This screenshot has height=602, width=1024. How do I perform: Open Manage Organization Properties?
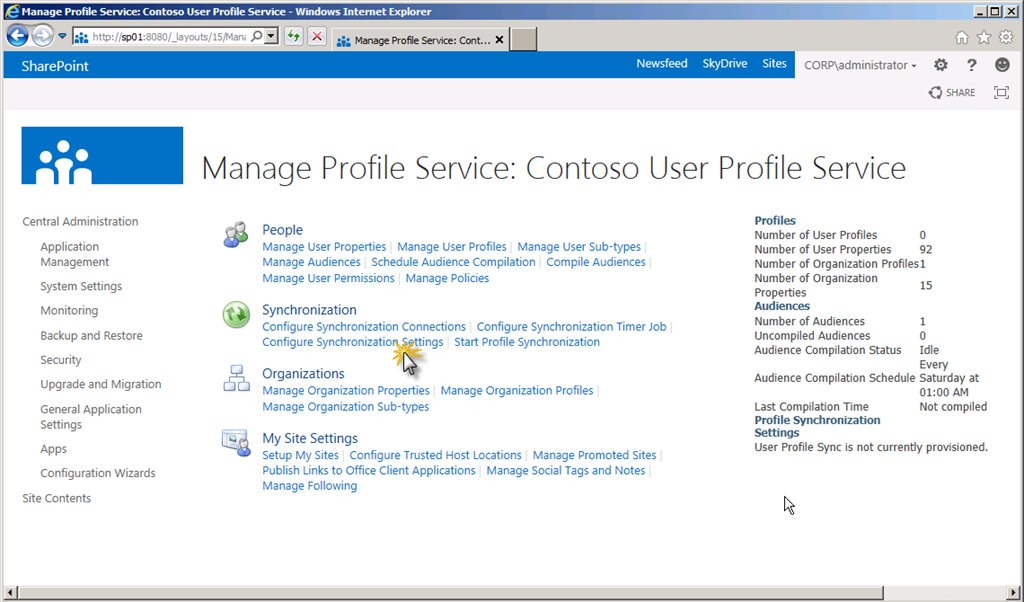pyautogui.click(x=346, y=390)
